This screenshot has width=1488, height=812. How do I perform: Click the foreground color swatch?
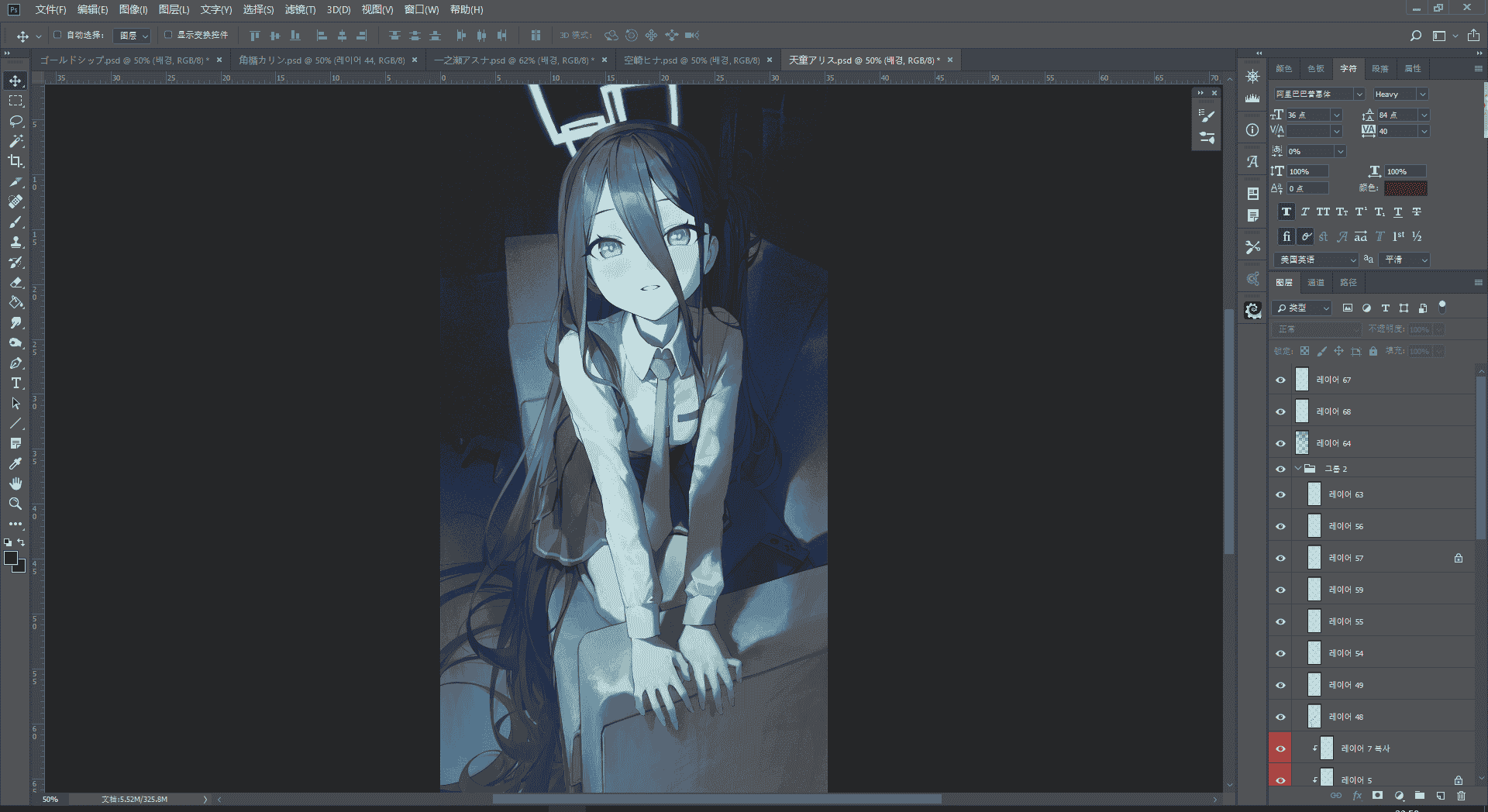click(x=11, y=559)
